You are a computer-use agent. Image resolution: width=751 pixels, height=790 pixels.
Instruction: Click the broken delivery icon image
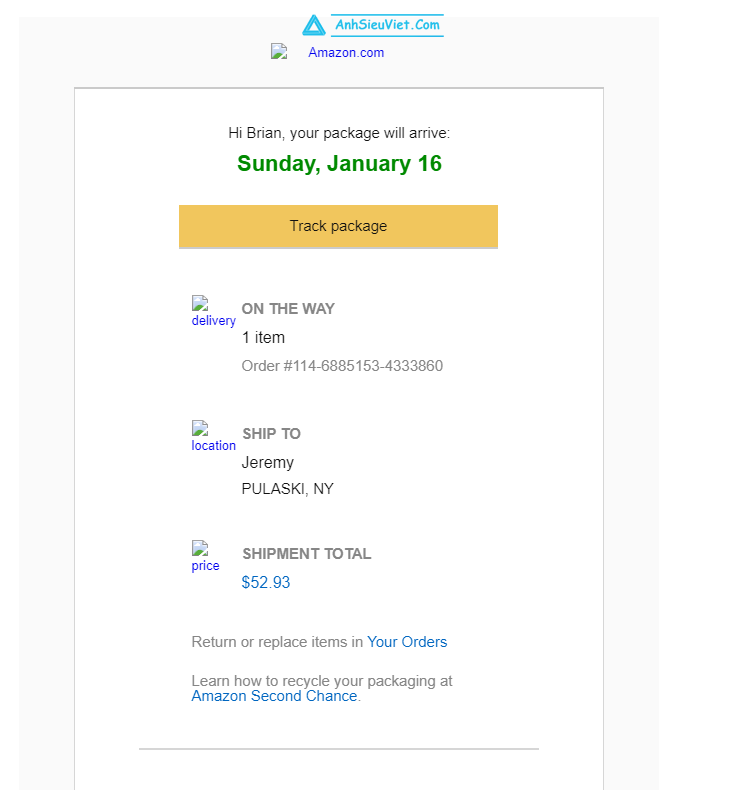pyautogui.click(x=200, y=303)
